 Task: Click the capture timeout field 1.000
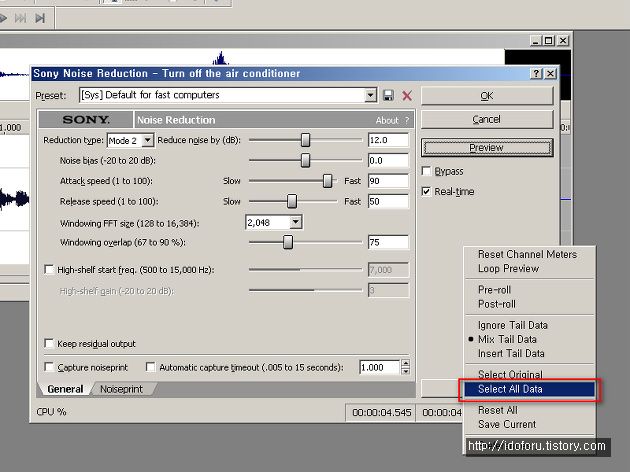point(380,367)
